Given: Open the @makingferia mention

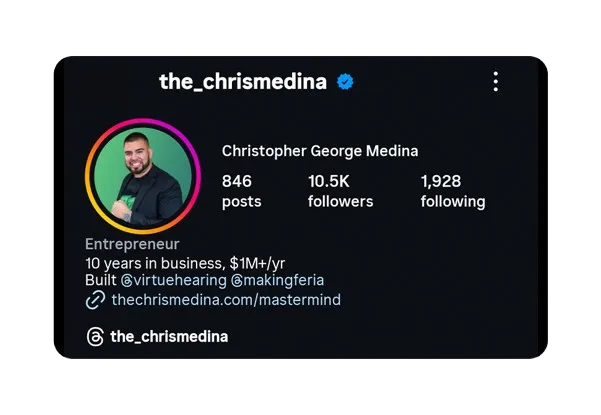Looking at the screenshot, I should pyautogui.click(x=278, y=280).
